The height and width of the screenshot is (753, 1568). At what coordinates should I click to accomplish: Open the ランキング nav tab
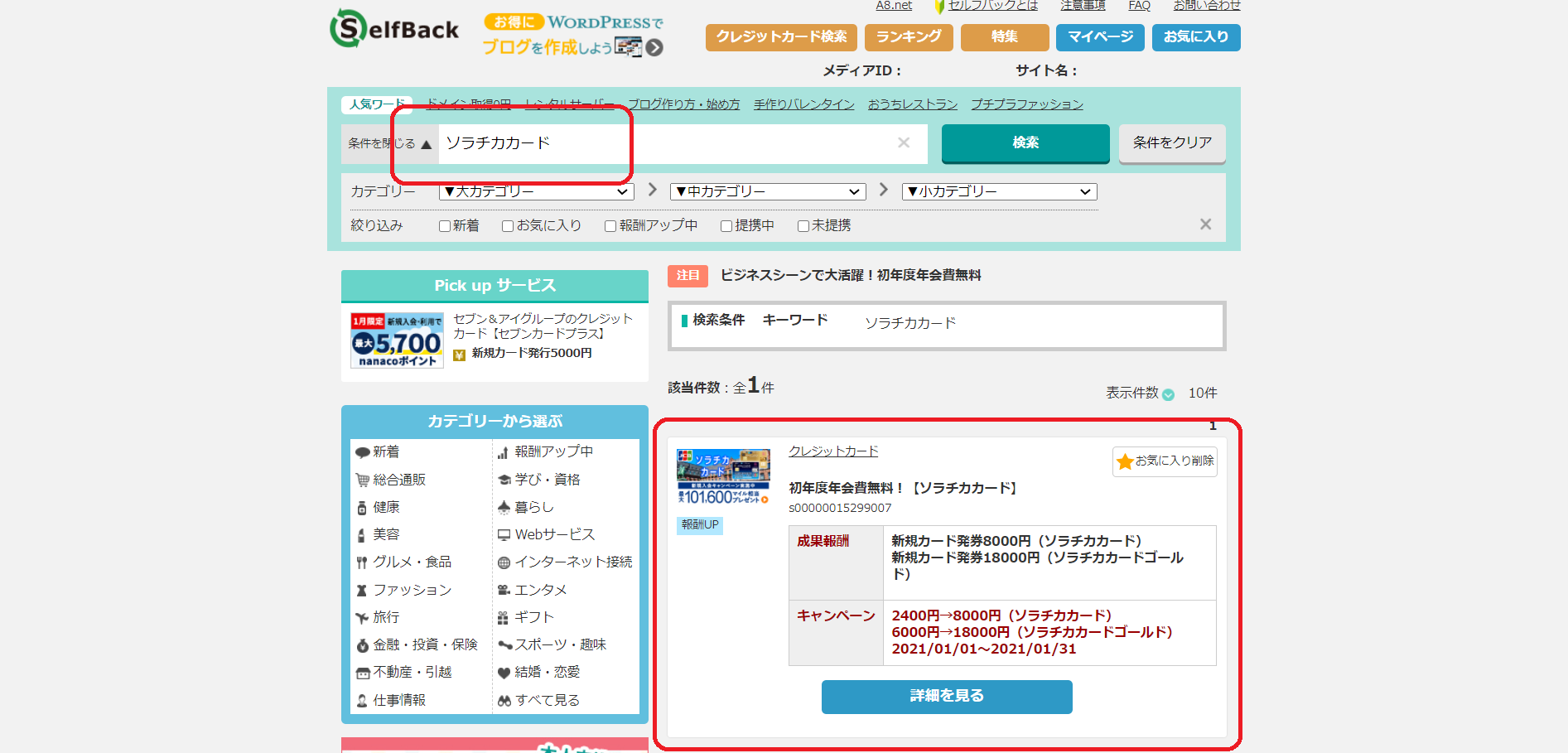click(909, 37)
